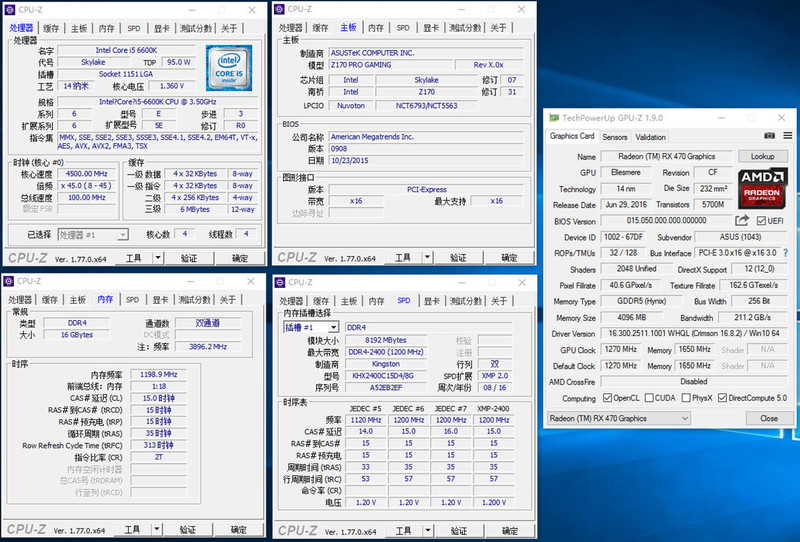Click the 验证 button in SPD window

459,530
